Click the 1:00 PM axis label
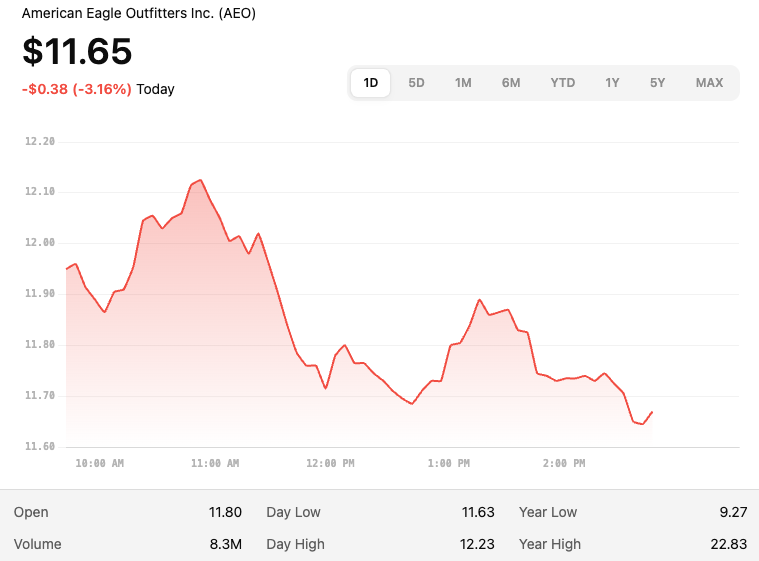This screenshot has height=561, width=759. click(449, 463)
